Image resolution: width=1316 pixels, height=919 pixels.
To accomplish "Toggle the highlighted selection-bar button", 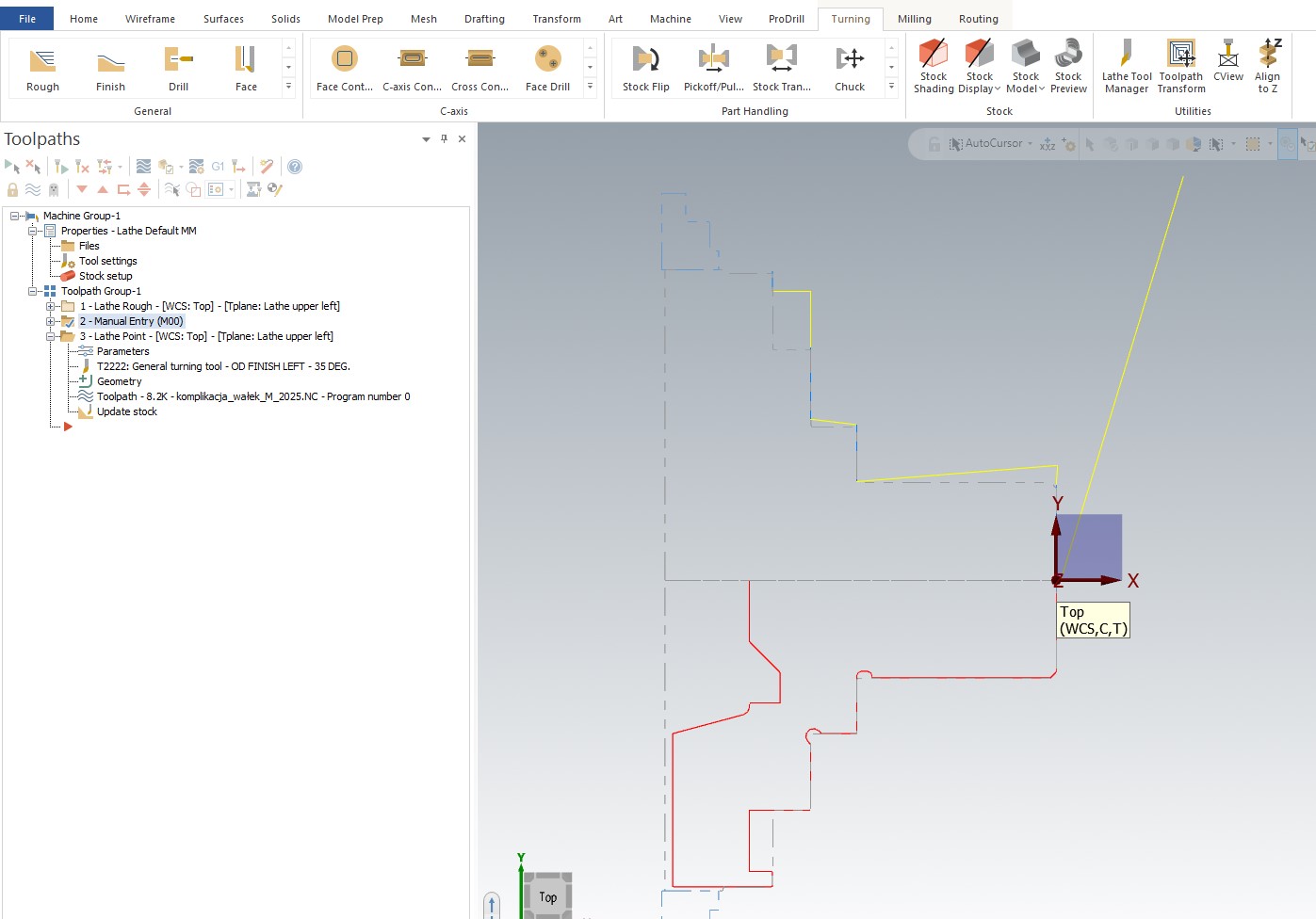I will click(1287, 144).
